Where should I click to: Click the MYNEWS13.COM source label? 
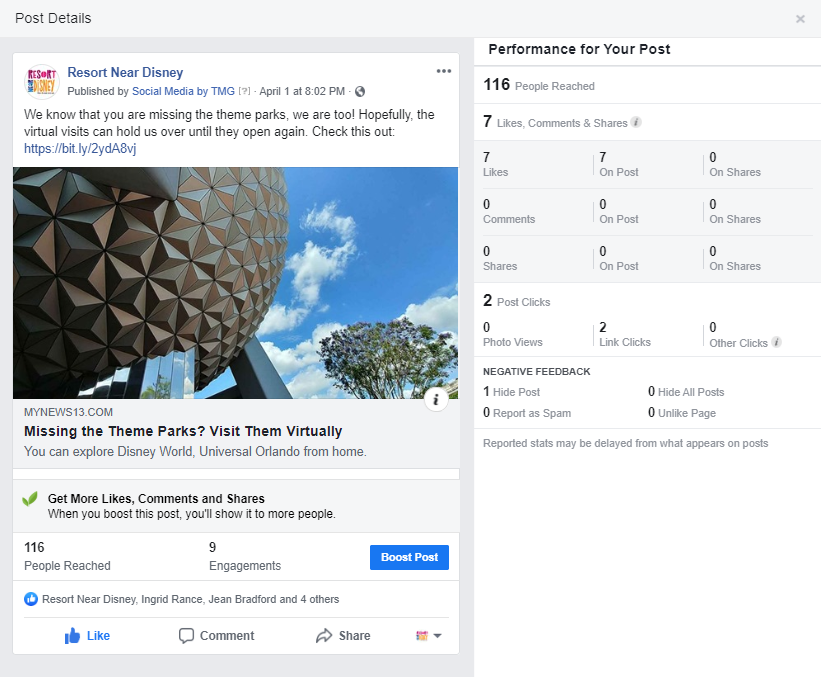(68, 412)
